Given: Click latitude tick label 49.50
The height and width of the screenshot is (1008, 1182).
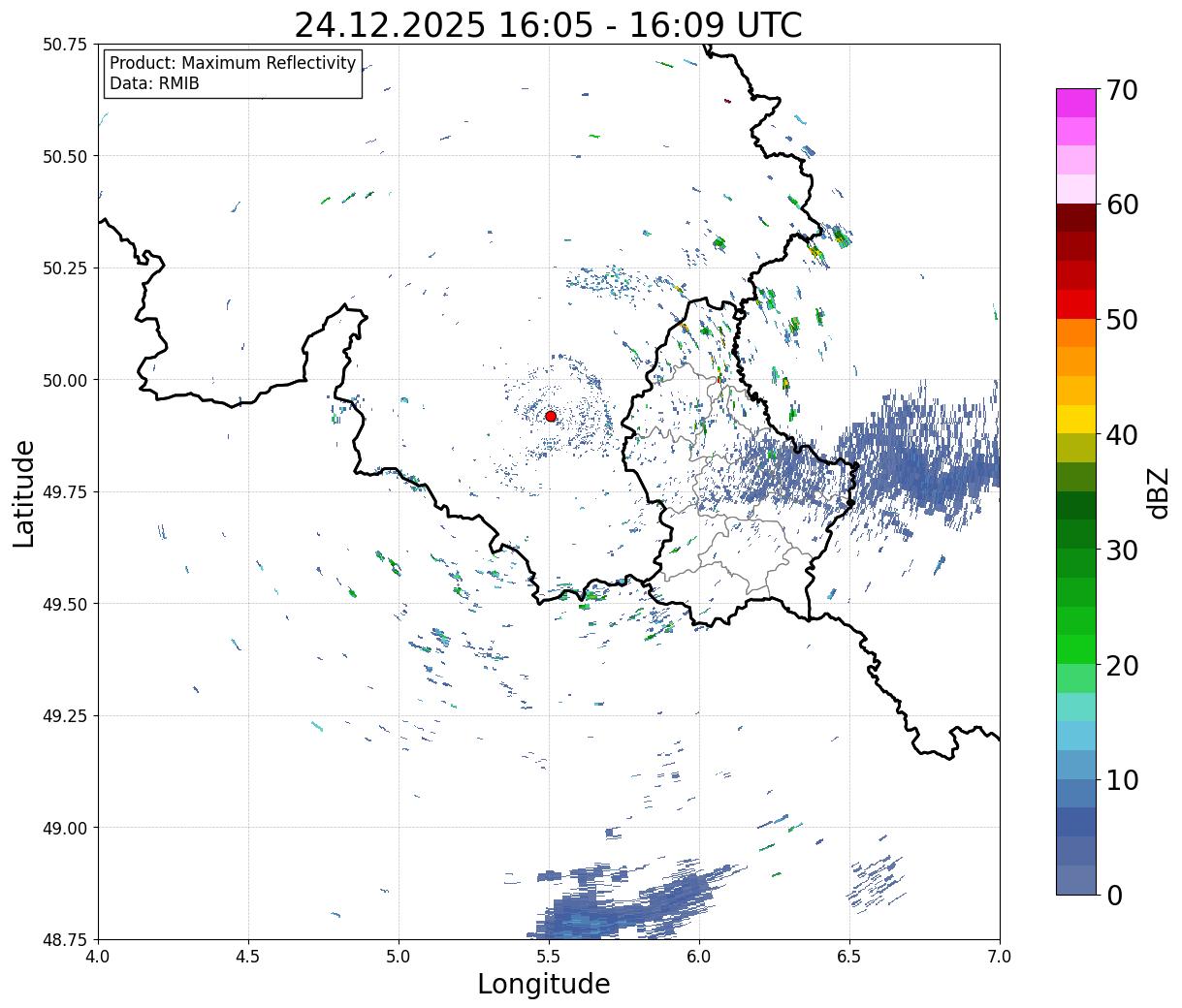Looking at the screenshot, I should 65,604.
